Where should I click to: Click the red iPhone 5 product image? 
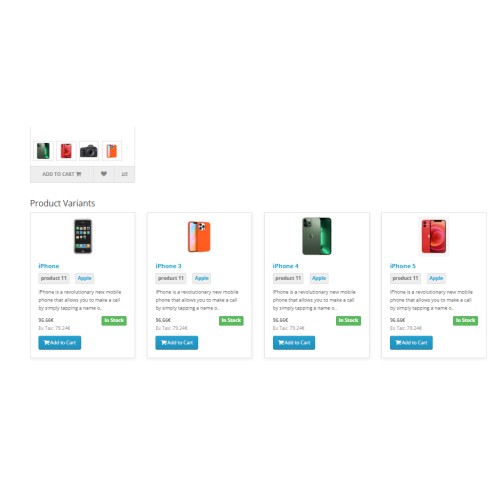(x=434, y=236)
